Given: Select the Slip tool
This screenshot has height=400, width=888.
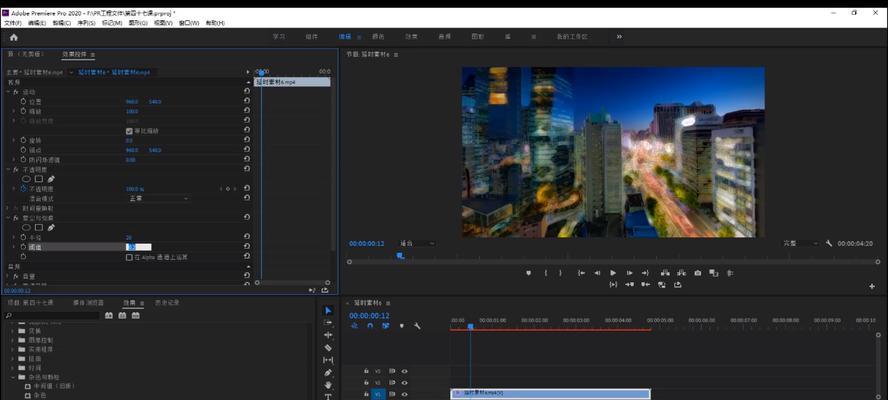Looking at the screenshot, I should [x=328, y=360].
